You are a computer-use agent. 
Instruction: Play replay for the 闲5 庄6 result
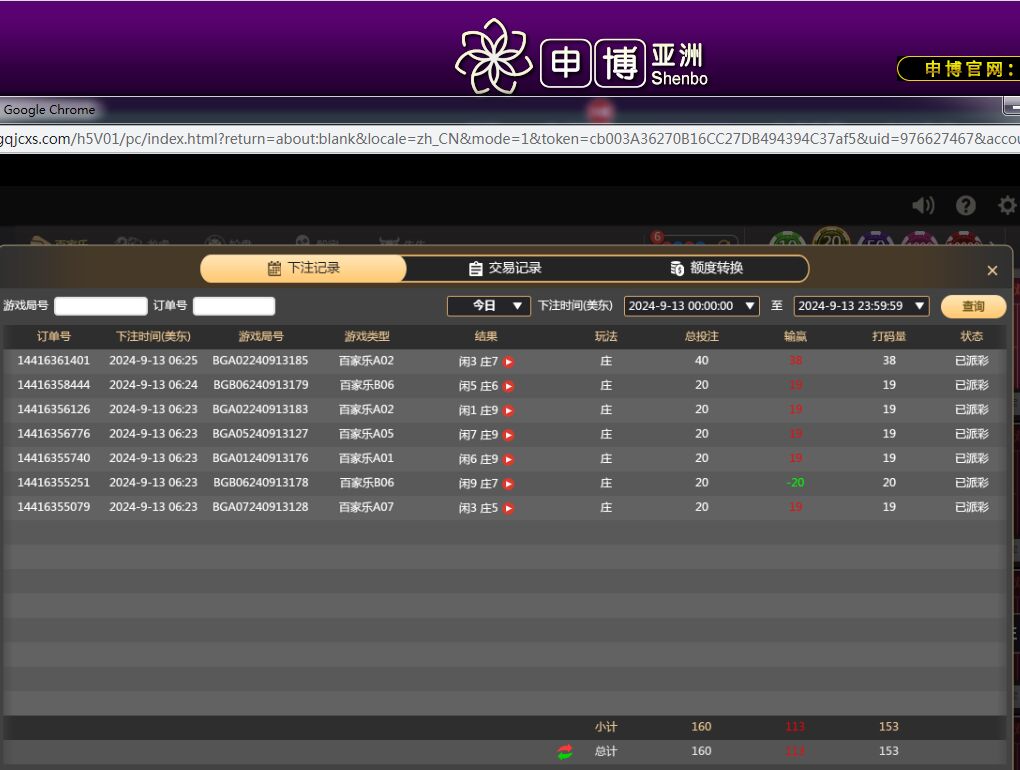pyautogui.click(x=508, y=386)
